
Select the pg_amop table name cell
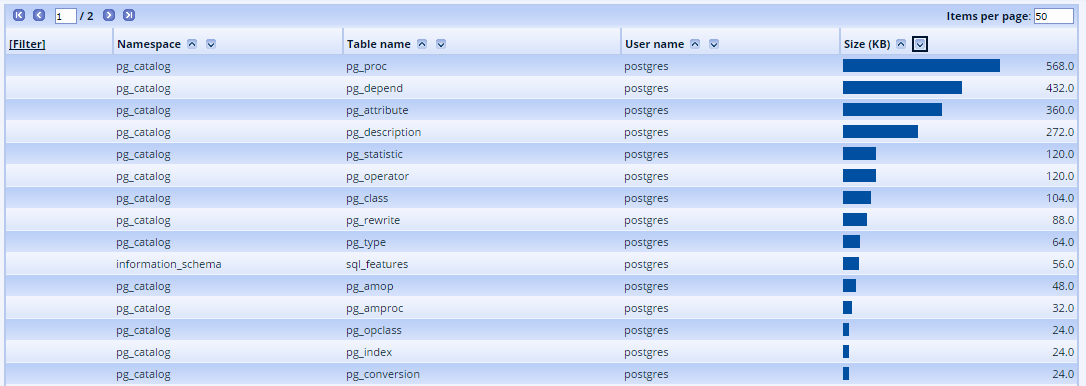370,286
